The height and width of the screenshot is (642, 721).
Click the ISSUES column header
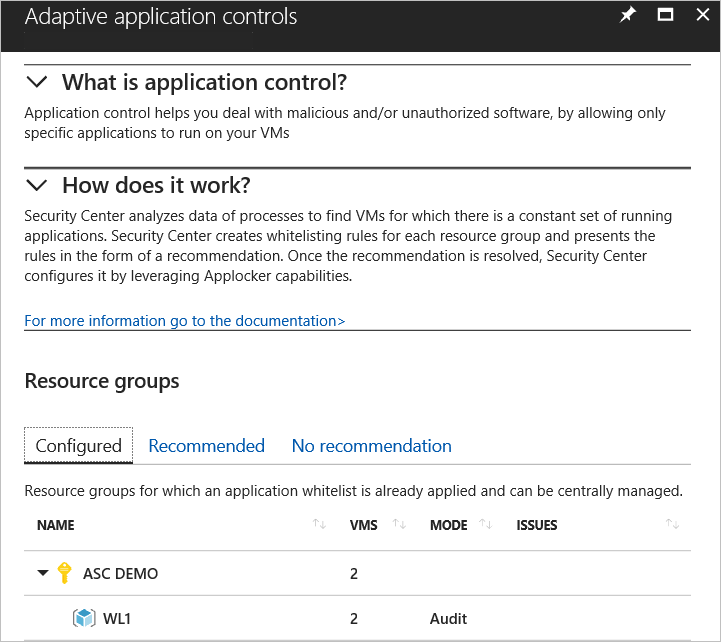click(x=537, y=525)
